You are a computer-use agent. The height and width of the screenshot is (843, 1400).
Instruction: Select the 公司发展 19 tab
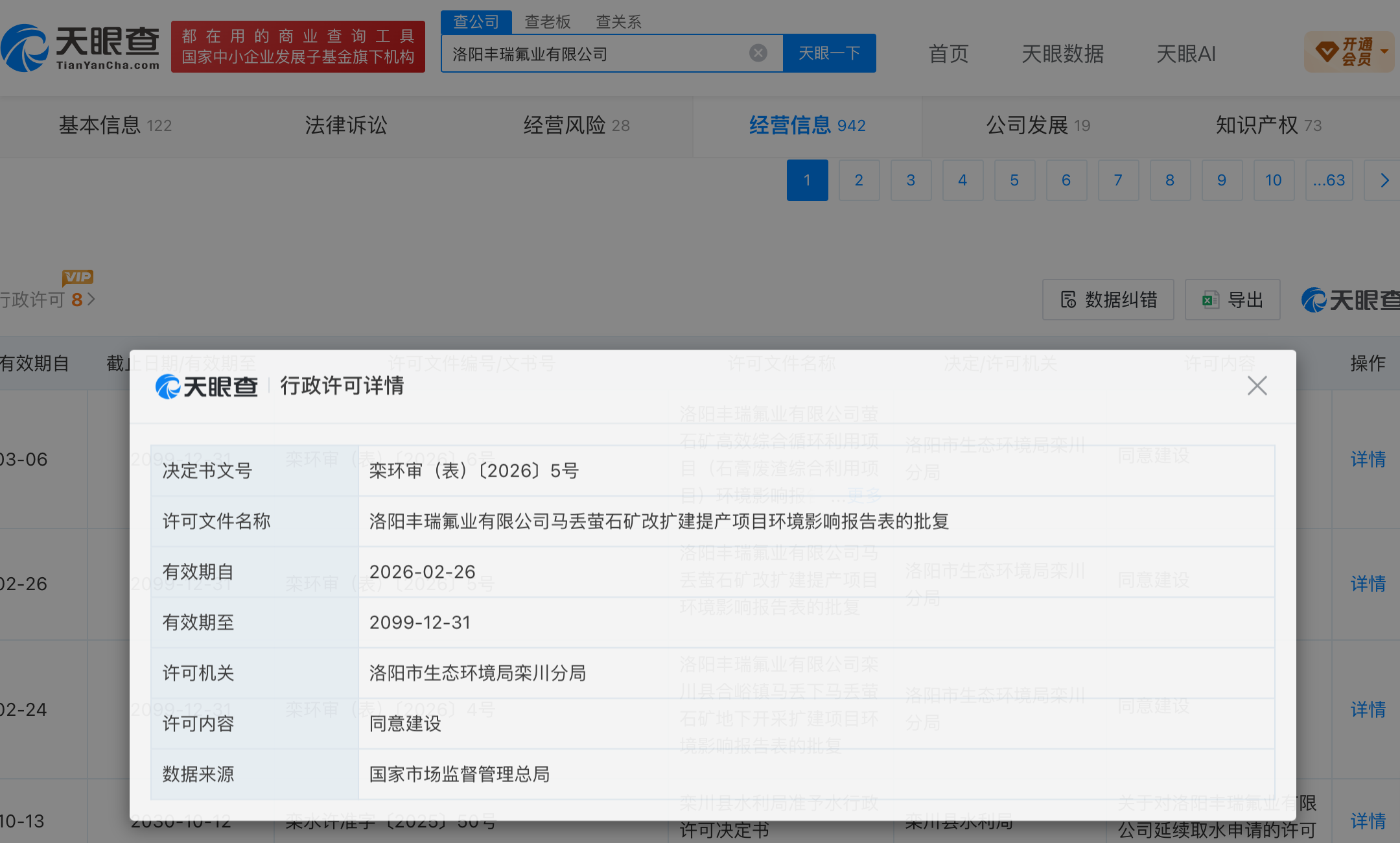coord(1038,125)
